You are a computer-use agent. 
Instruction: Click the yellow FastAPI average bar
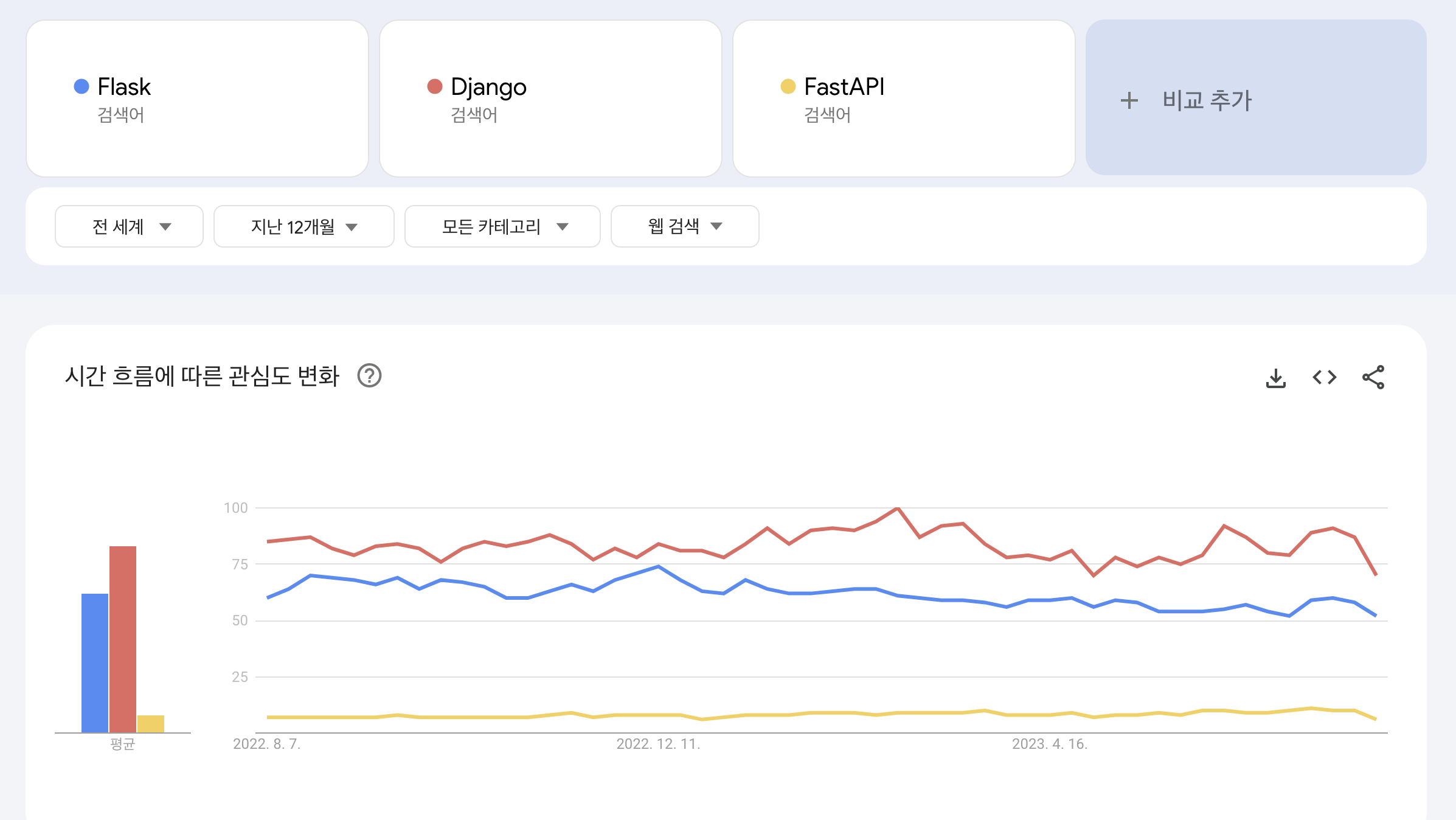151,724
